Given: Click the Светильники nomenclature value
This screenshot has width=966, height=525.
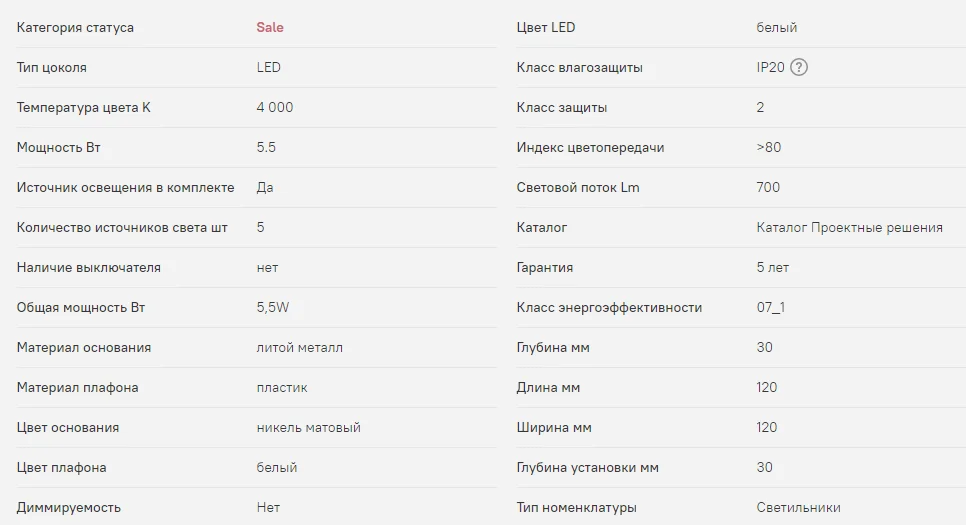Looking at the screenshot, I should click(x=798, y=508).
